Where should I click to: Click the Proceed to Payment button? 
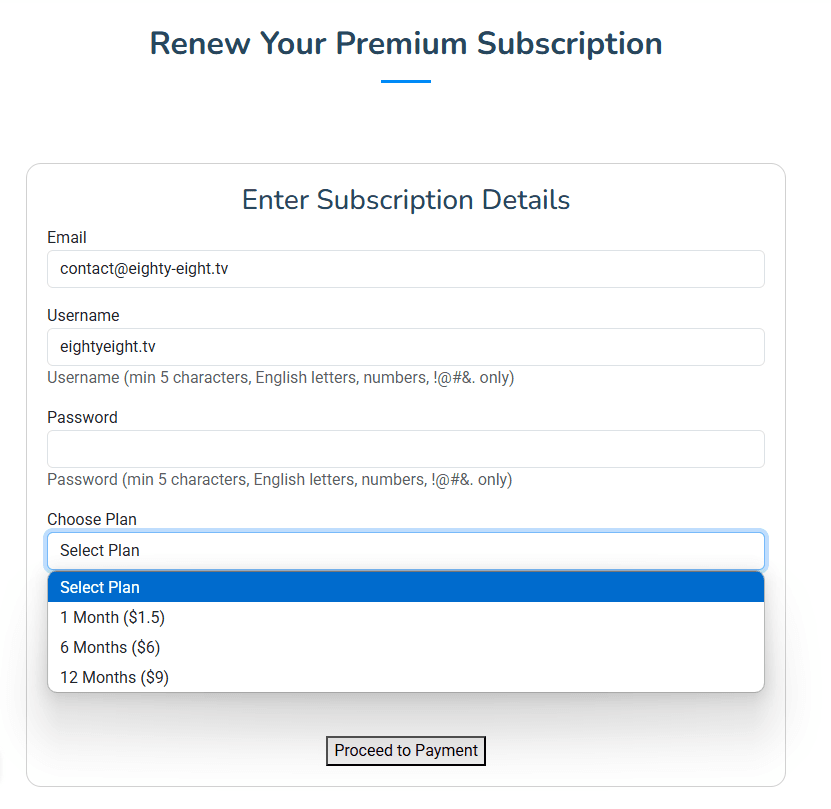pyautogui.click(x=405, y=751)
